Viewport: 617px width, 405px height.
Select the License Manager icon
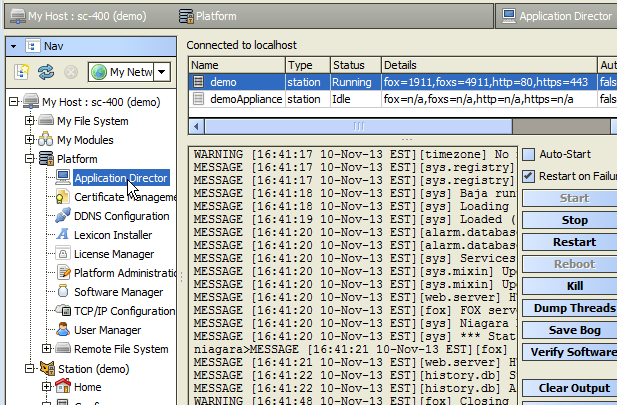click(x=63, y=254)
